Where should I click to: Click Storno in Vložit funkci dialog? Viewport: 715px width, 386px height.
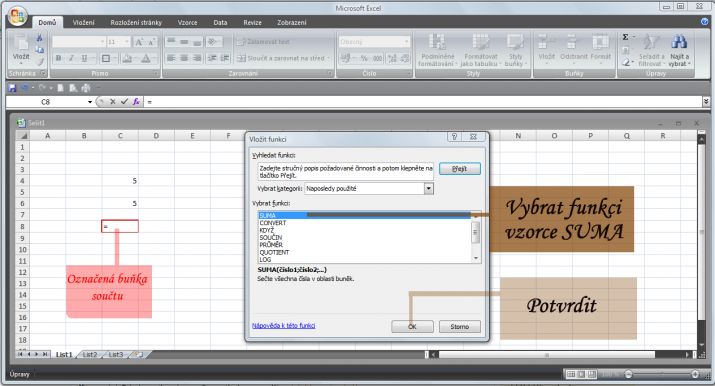point(460,327)
